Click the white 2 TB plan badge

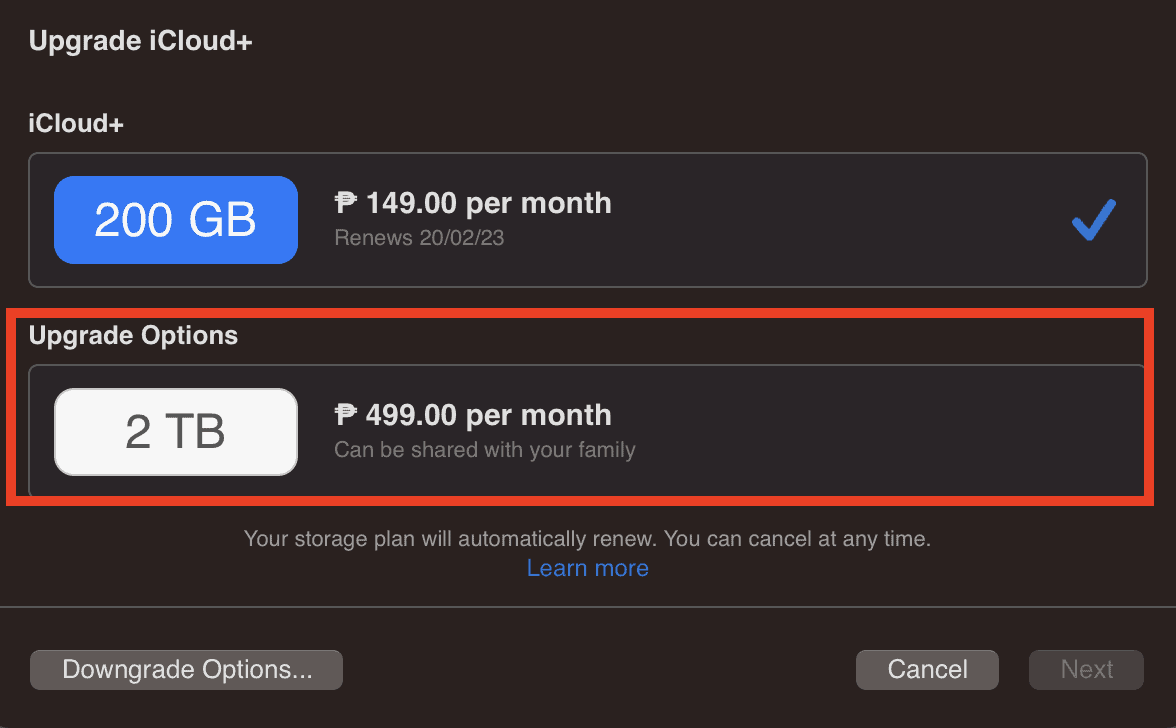176,432
